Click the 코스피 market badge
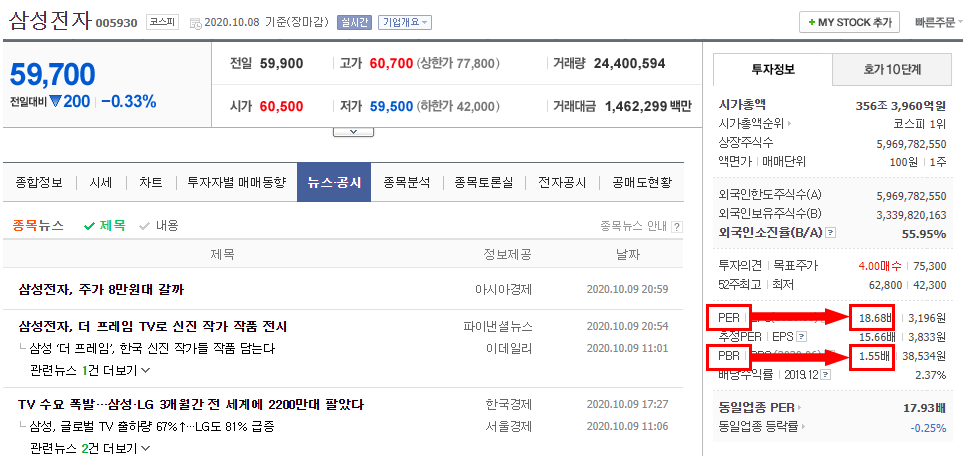Image resolution: width=970 pixels, height=456 pixels. pyautogui.click(x=162, y=23)
